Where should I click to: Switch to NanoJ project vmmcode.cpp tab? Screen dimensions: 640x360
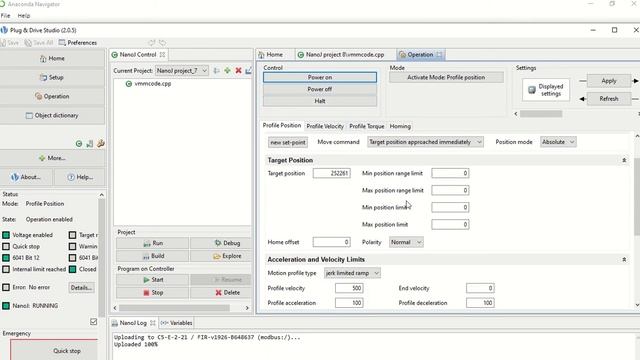[x=341, y=55]
